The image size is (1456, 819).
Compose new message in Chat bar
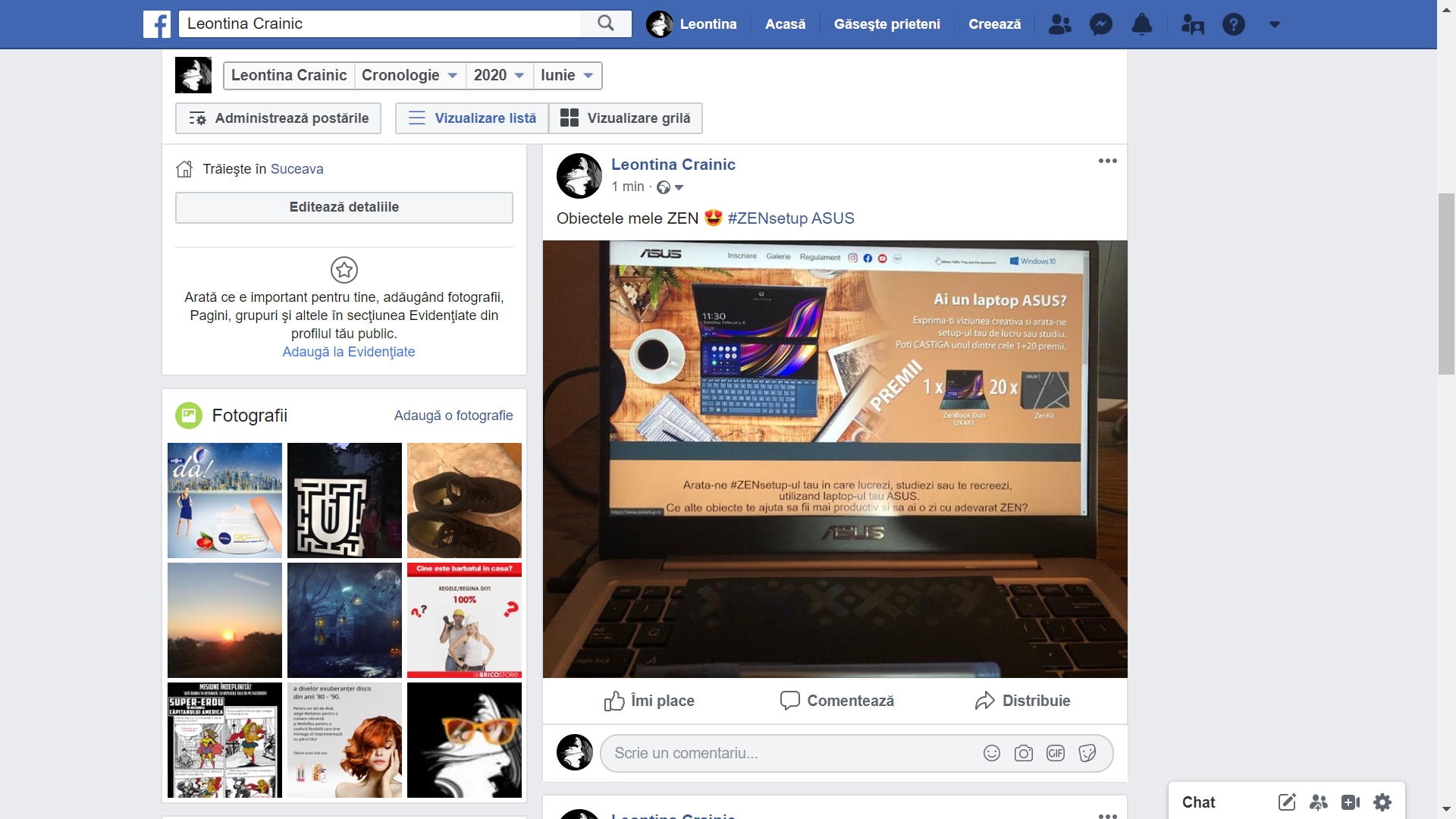click(x=1286, y=802)
